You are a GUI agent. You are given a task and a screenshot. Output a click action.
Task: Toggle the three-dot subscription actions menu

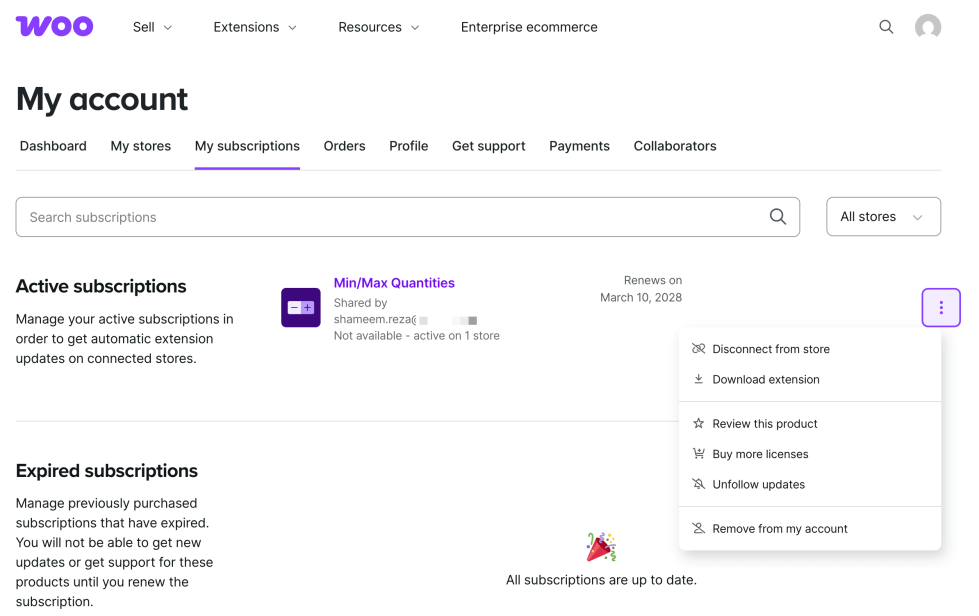pyautogui.click(x=940, y=308)
